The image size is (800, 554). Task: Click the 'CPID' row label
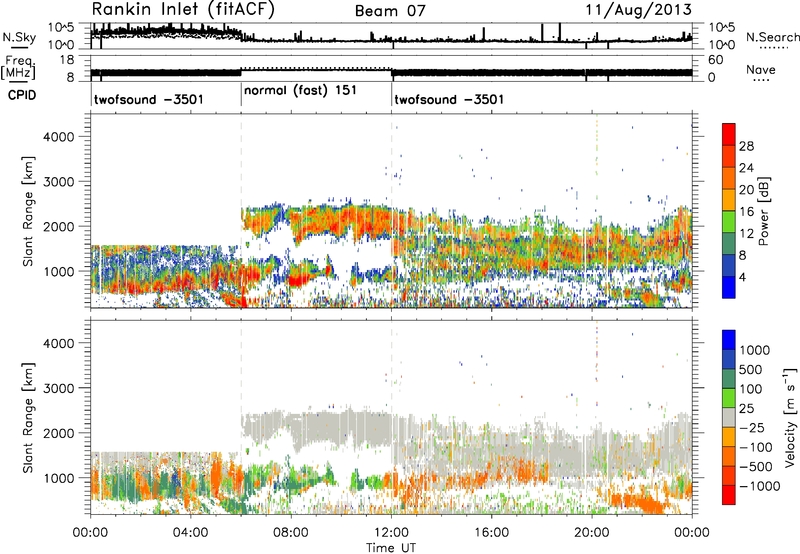(x=22, y=95)
